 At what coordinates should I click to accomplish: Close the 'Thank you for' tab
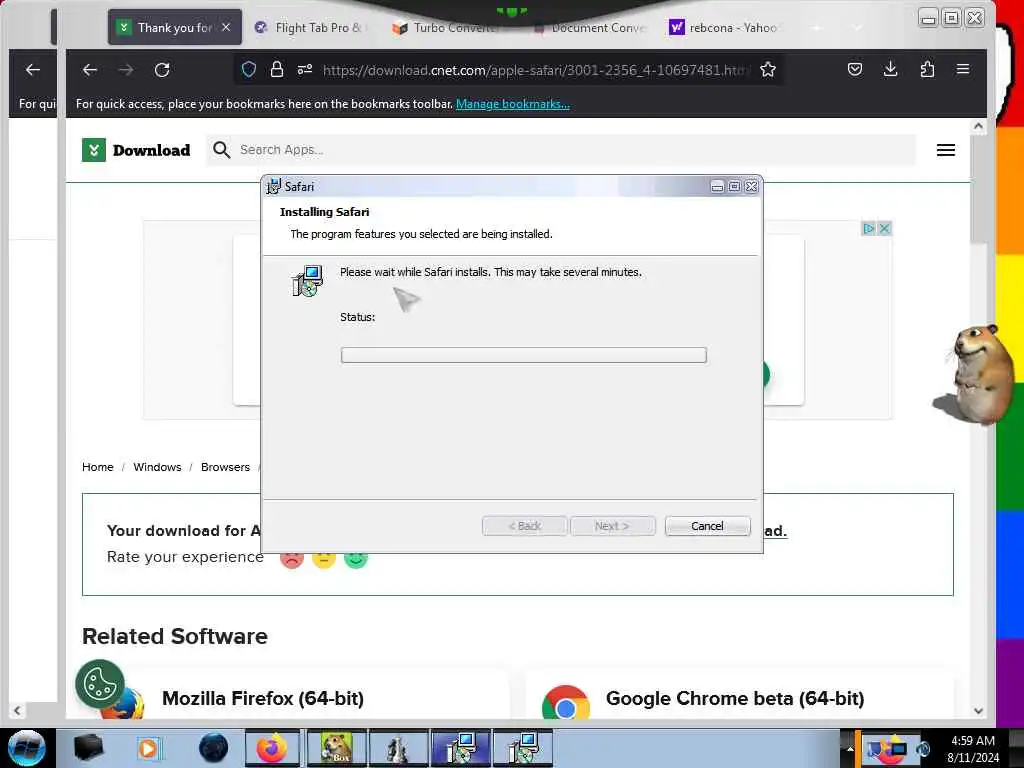pyautogui.click(x=226, y=27)
